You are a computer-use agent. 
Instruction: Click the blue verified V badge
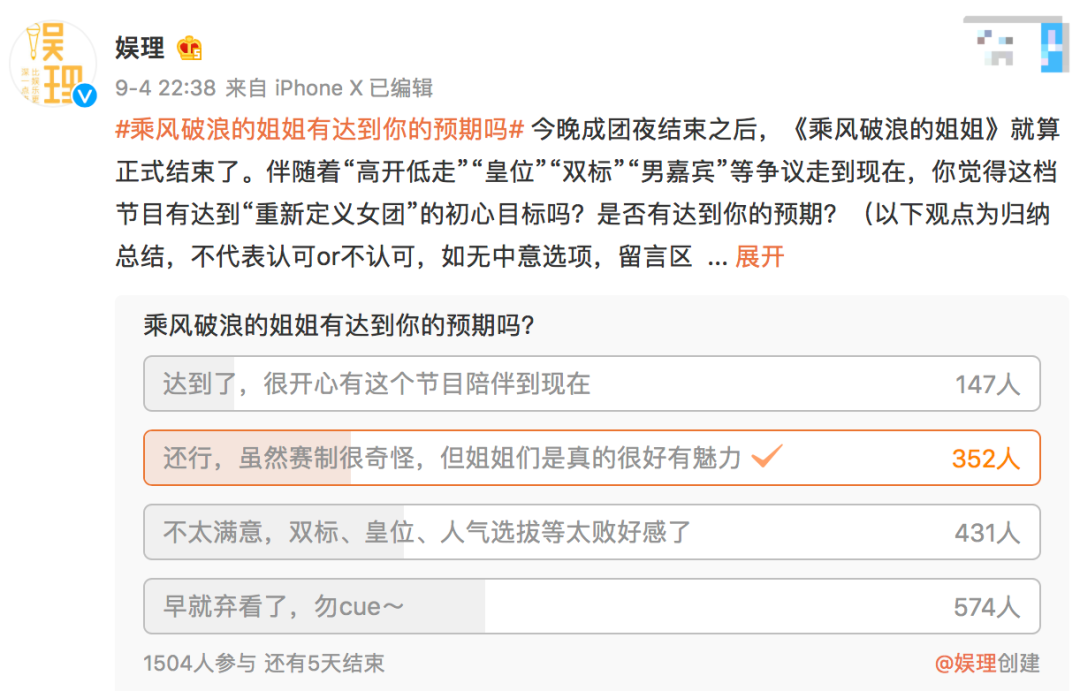[x=85, y=95]
